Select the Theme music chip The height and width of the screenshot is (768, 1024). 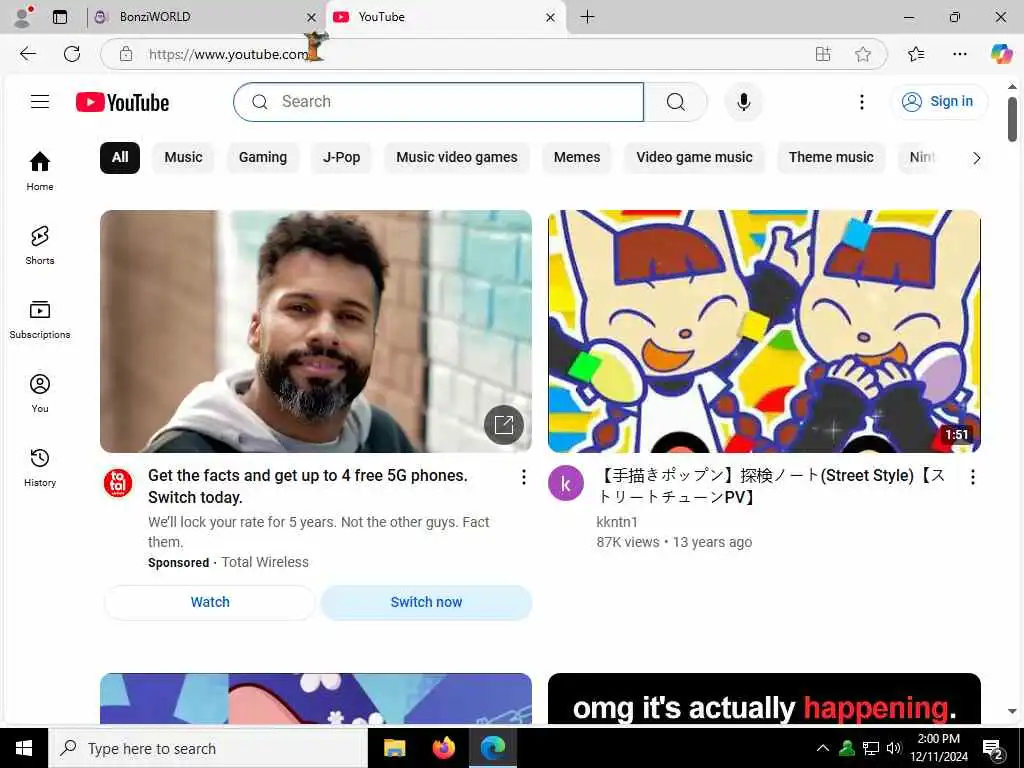point(831,157)
